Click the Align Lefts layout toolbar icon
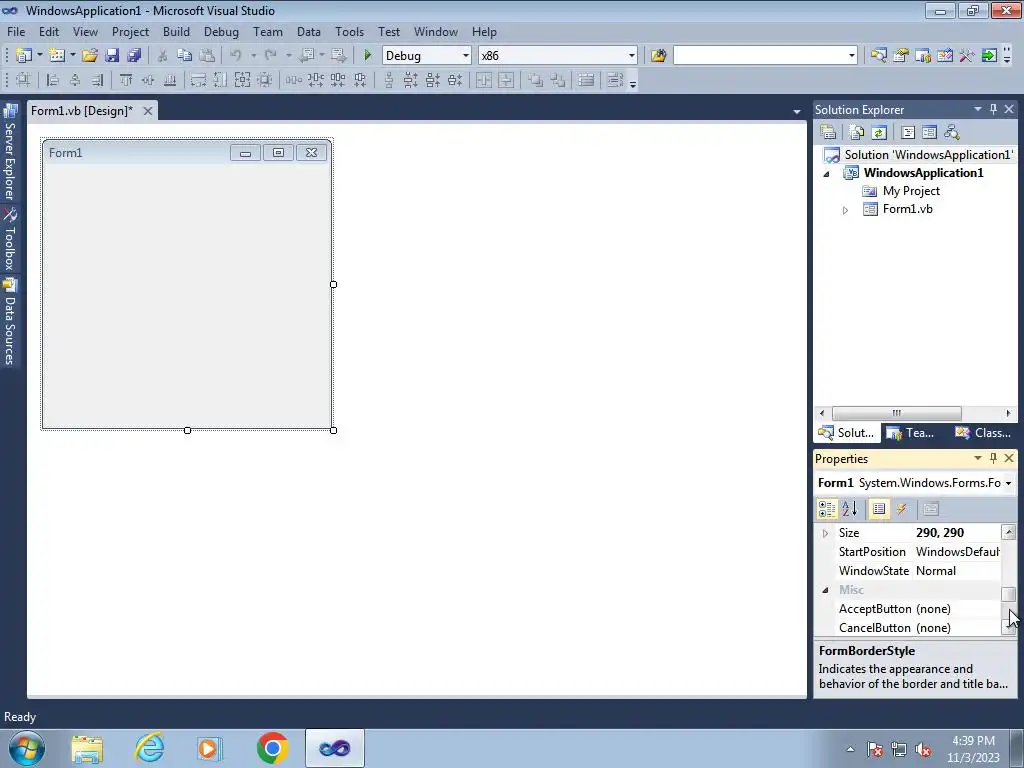The width and height of the screenshot is (1024, 768). pos(53,80)
